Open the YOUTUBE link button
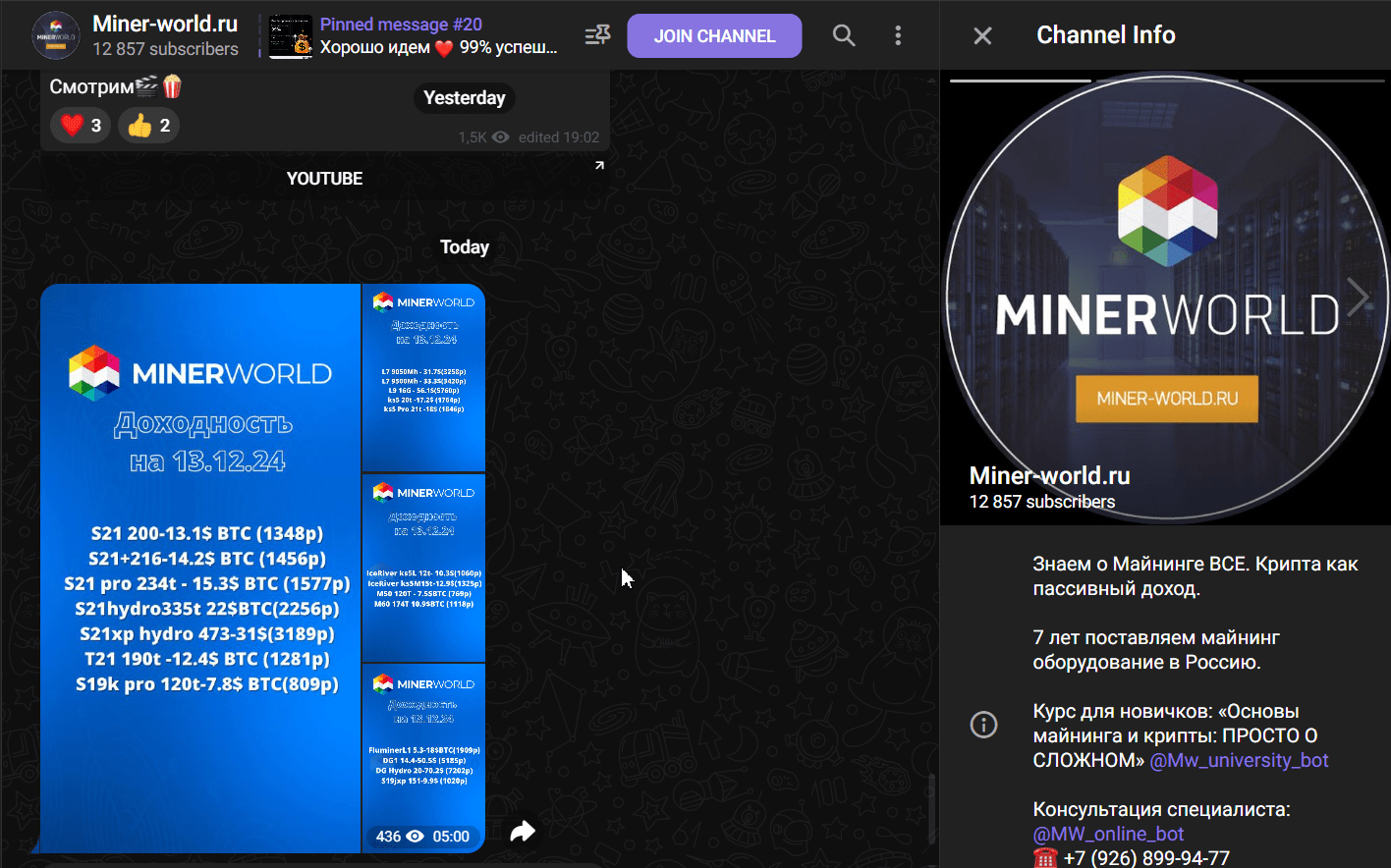This screenshot has height=868, width=1391. click(324, 179)
